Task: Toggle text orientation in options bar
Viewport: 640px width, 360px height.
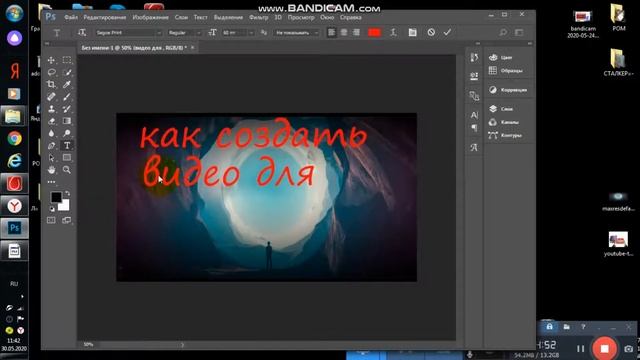Action: 82,33
